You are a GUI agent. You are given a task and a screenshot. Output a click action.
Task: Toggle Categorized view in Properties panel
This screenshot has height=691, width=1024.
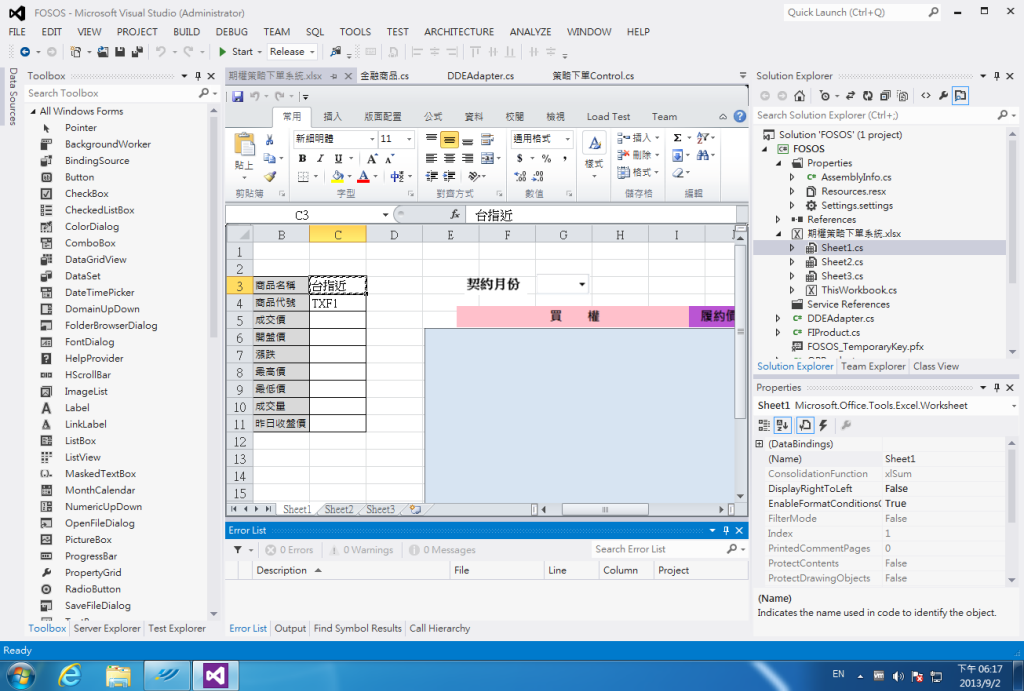(x=764, y=425)
